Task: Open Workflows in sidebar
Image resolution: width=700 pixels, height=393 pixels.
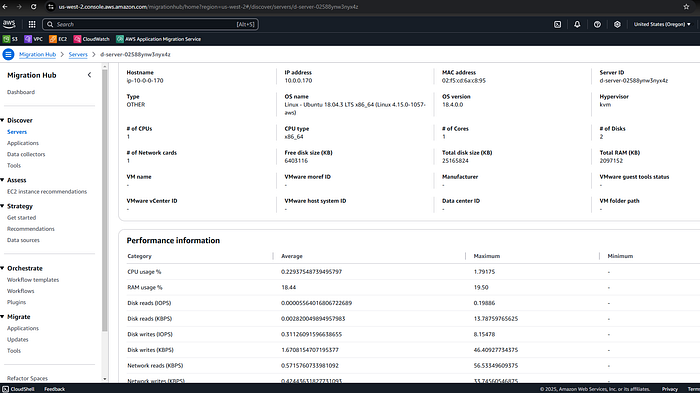Action: (21, 291)
